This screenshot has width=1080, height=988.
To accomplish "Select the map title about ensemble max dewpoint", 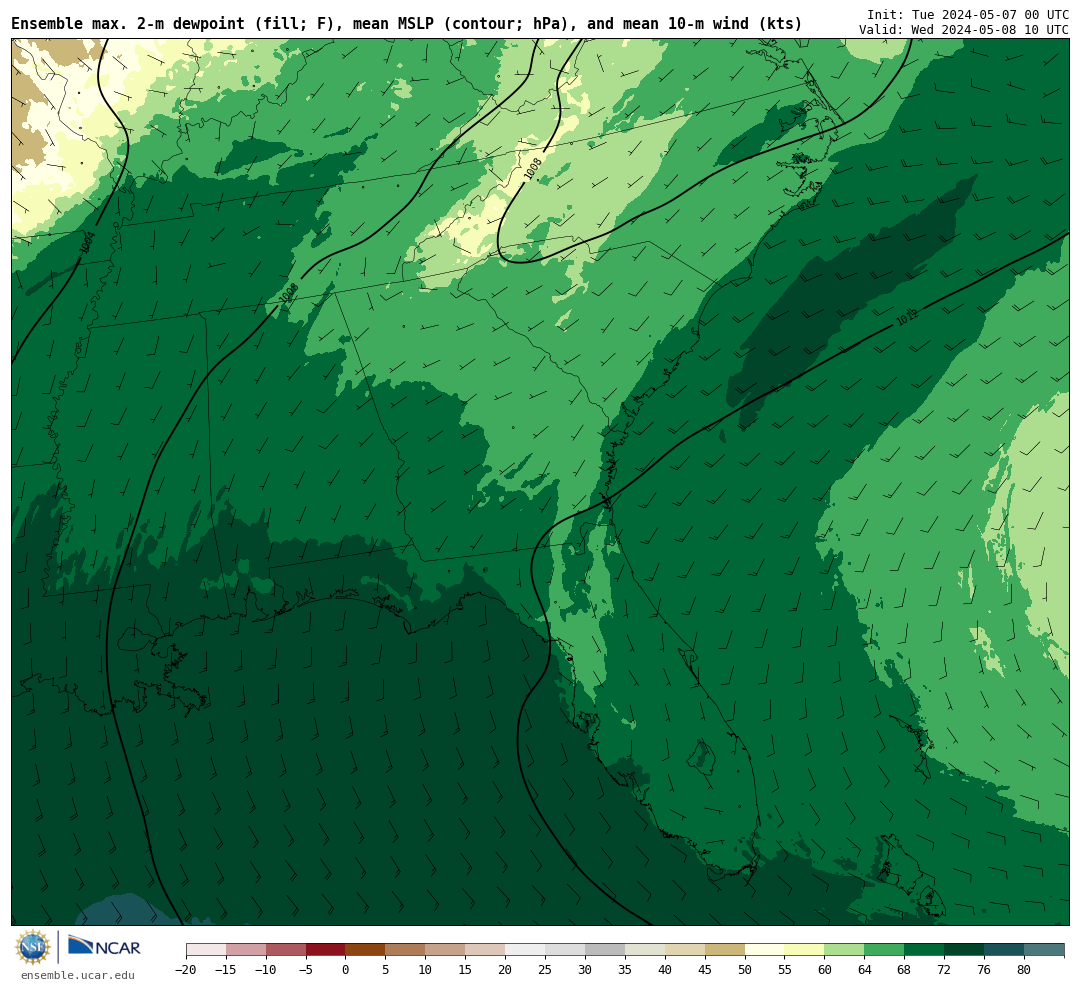I will click(x=406, y=23).
